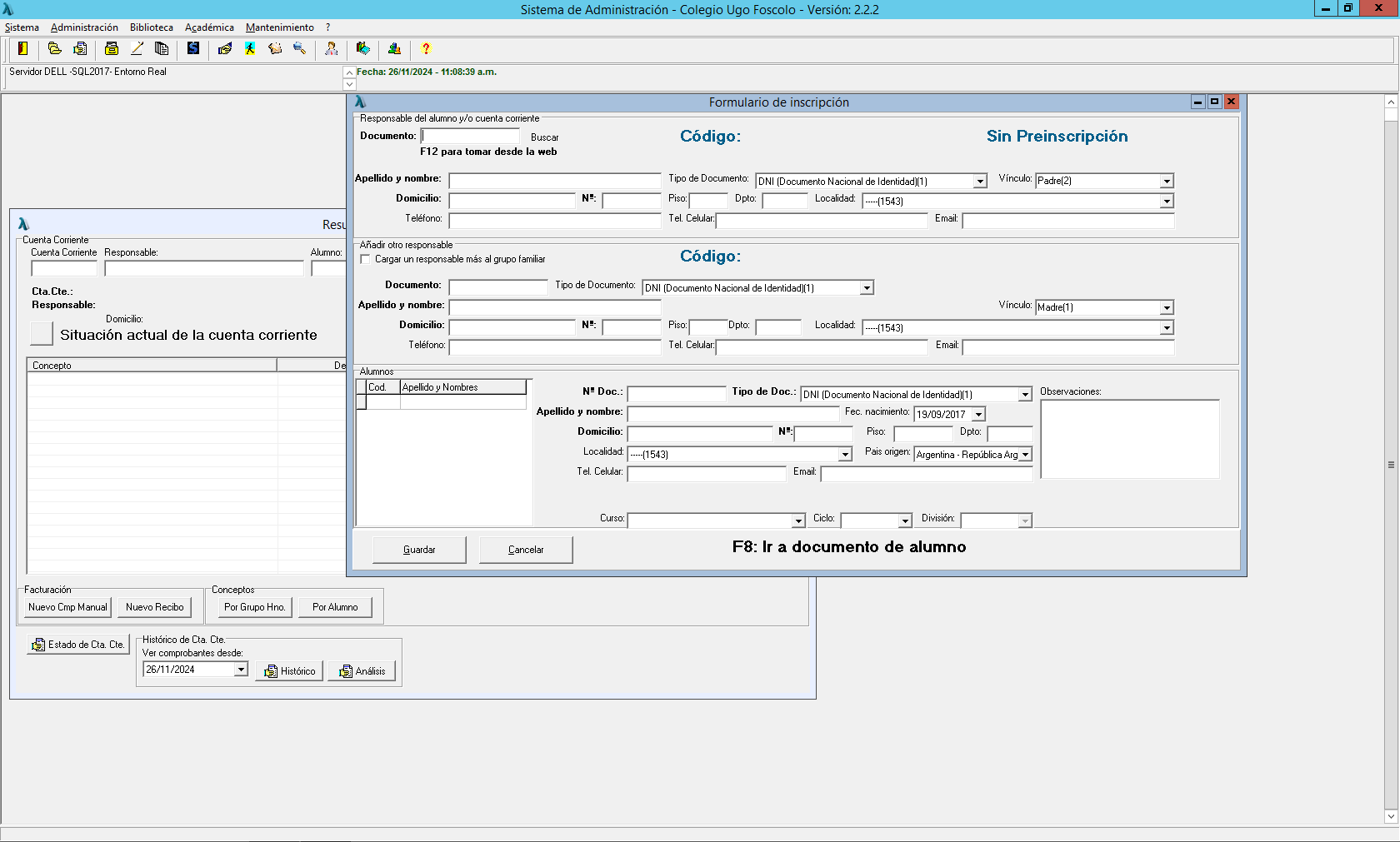The image size is (1400, 842).
Task: Click the Por Alumno button
Action: click(336, 607)
